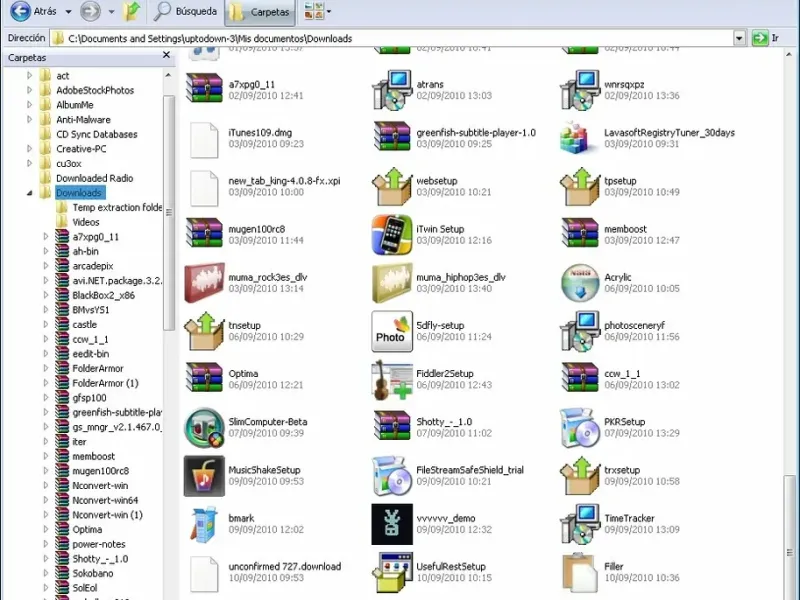Expand the Anti-Malware tree node
The image size is (800, 600).
point(29,119)
